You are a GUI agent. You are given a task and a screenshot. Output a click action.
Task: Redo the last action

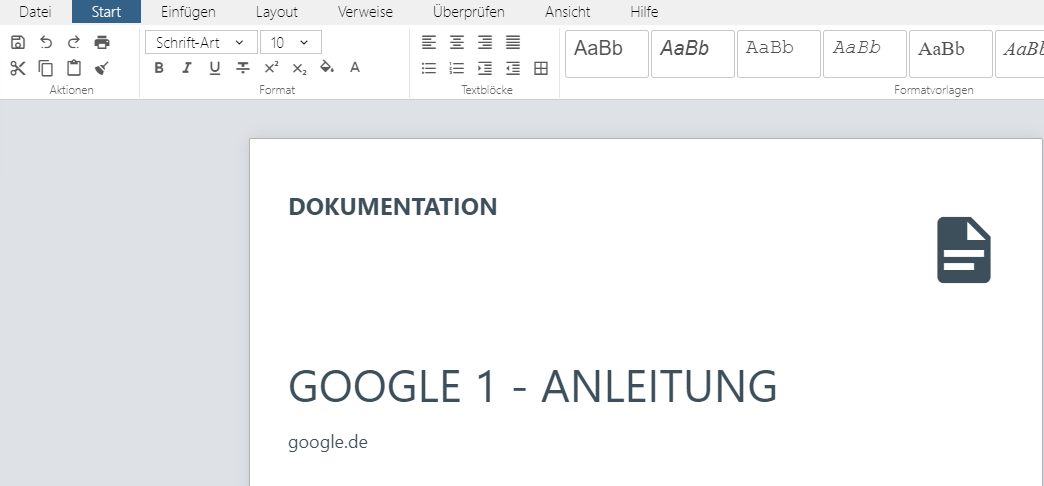coord(74,43)
